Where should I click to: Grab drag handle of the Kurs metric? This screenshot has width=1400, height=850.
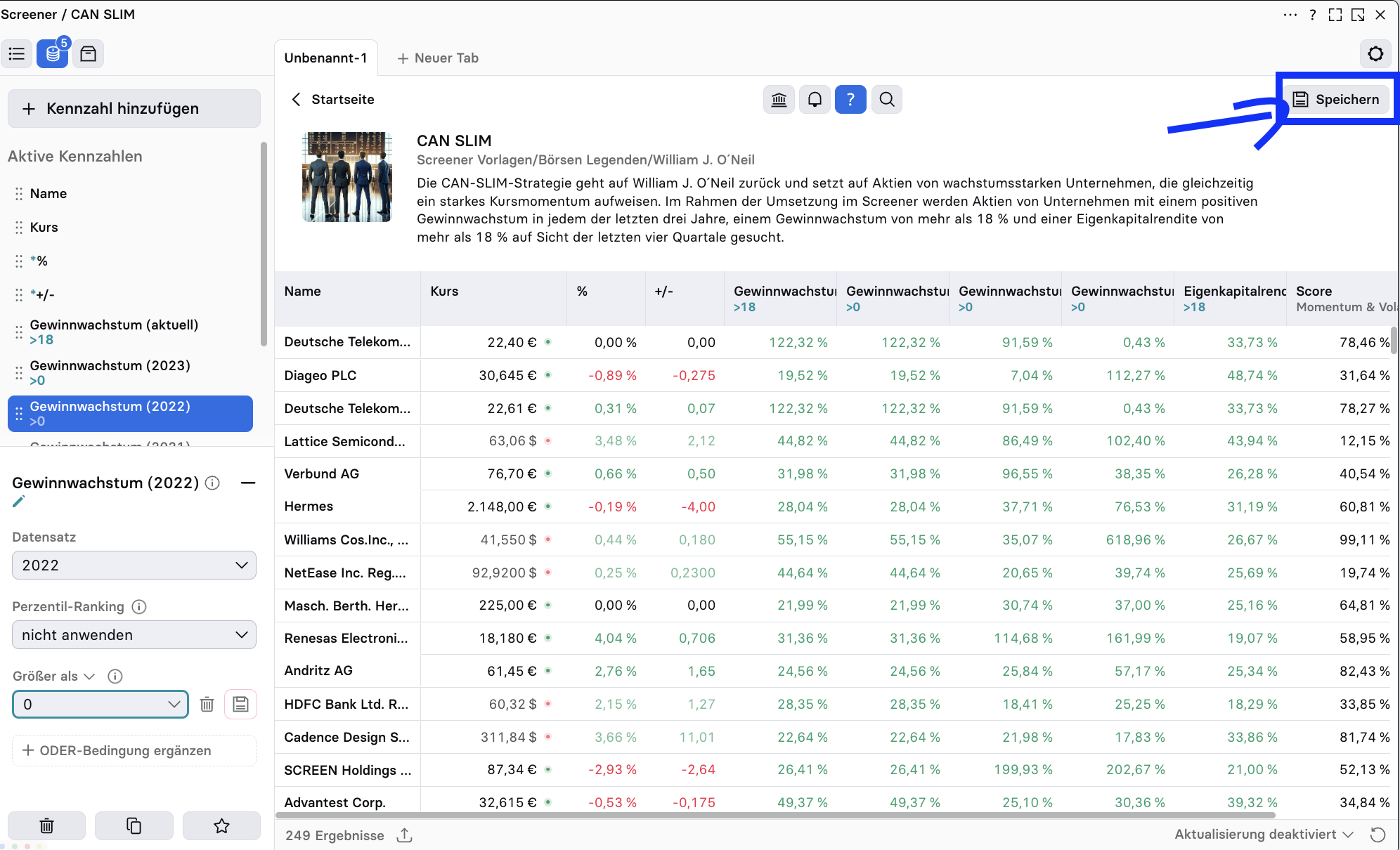[19, 228]
